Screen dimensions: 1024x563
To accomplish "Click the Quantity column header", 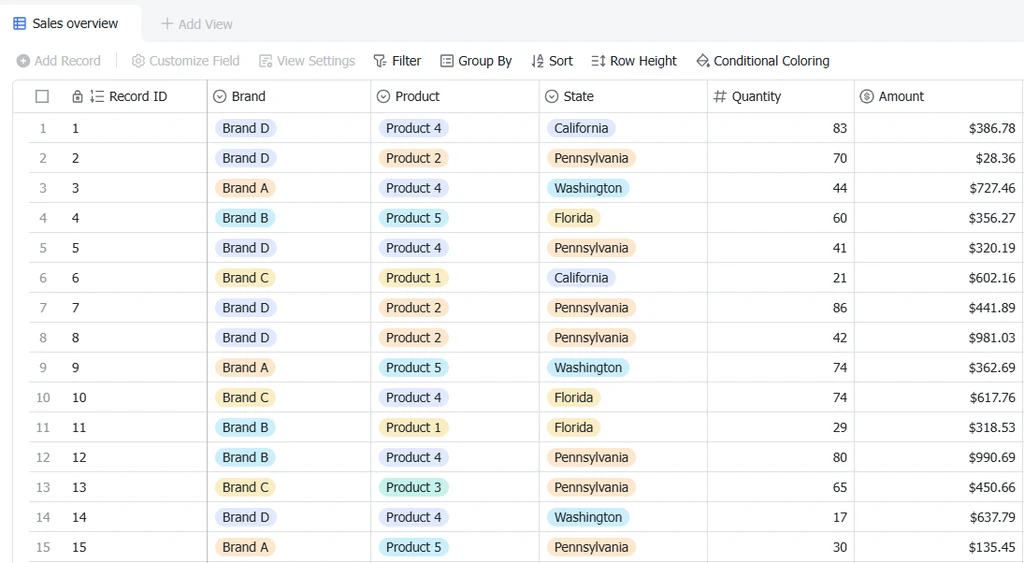I will pyautogui.click(x=781, y=97).
